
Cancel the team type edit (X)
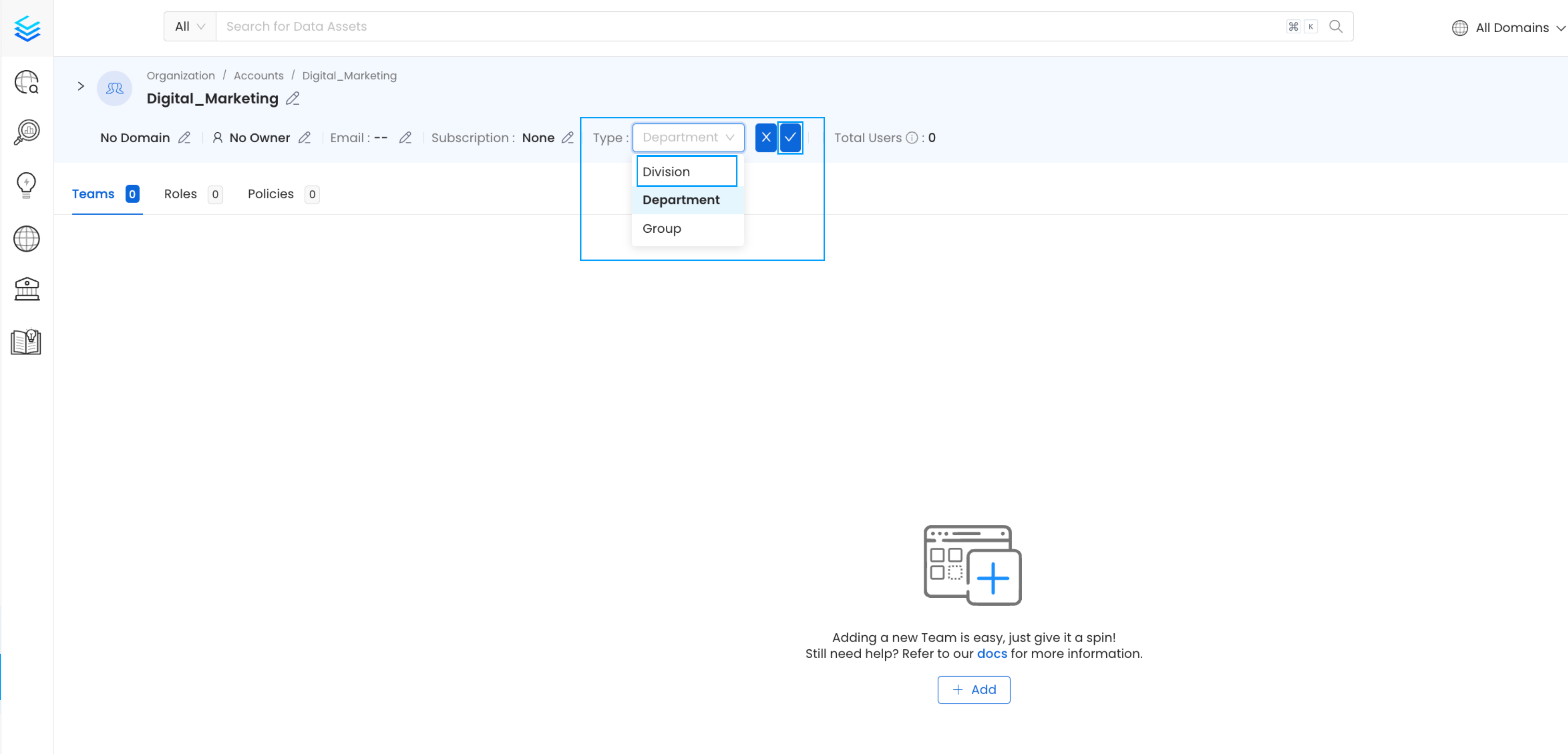click(x=766, y=138)
